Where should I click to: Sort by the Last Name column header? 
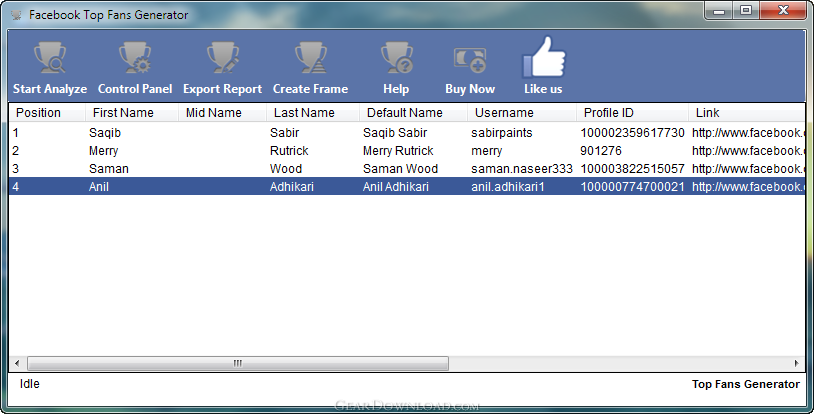click(x=313, y=113)
